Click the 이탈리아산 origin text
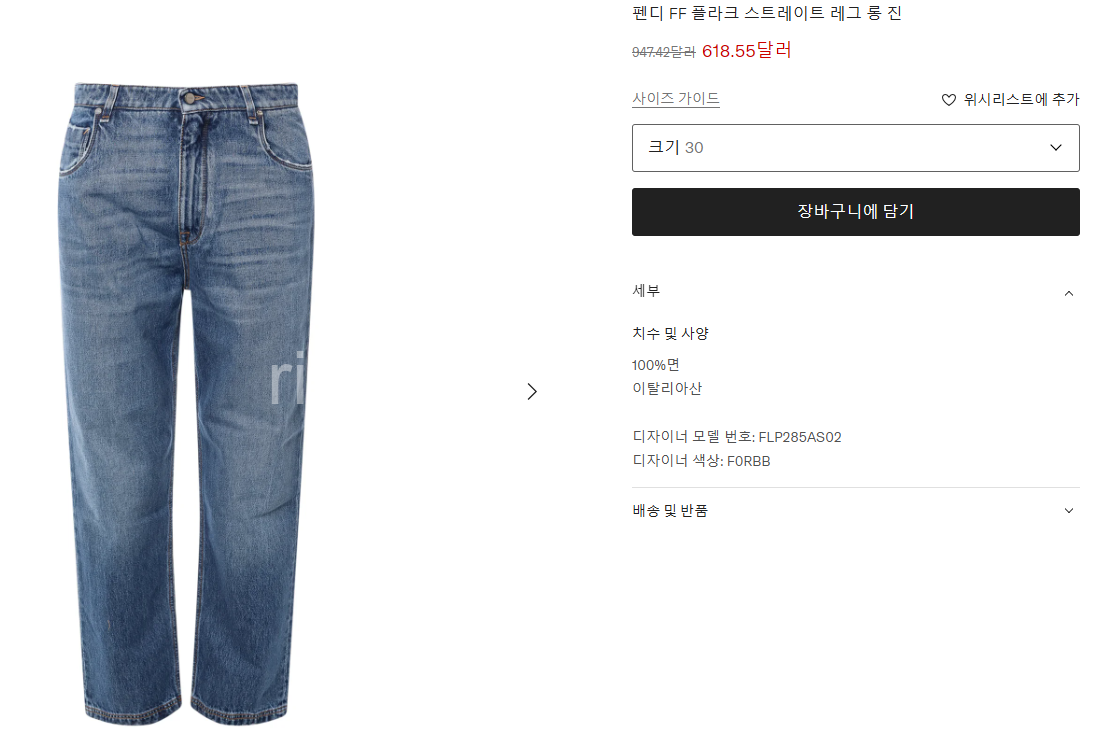 [667, 389]
